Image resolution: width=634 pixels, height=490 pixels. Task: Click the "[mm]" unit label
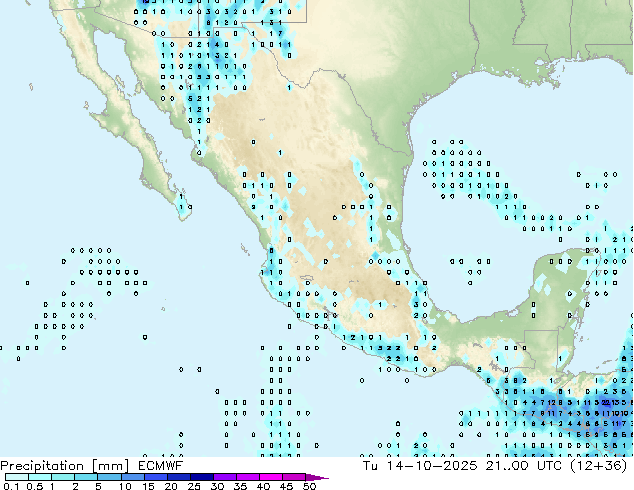pos(111,466)
